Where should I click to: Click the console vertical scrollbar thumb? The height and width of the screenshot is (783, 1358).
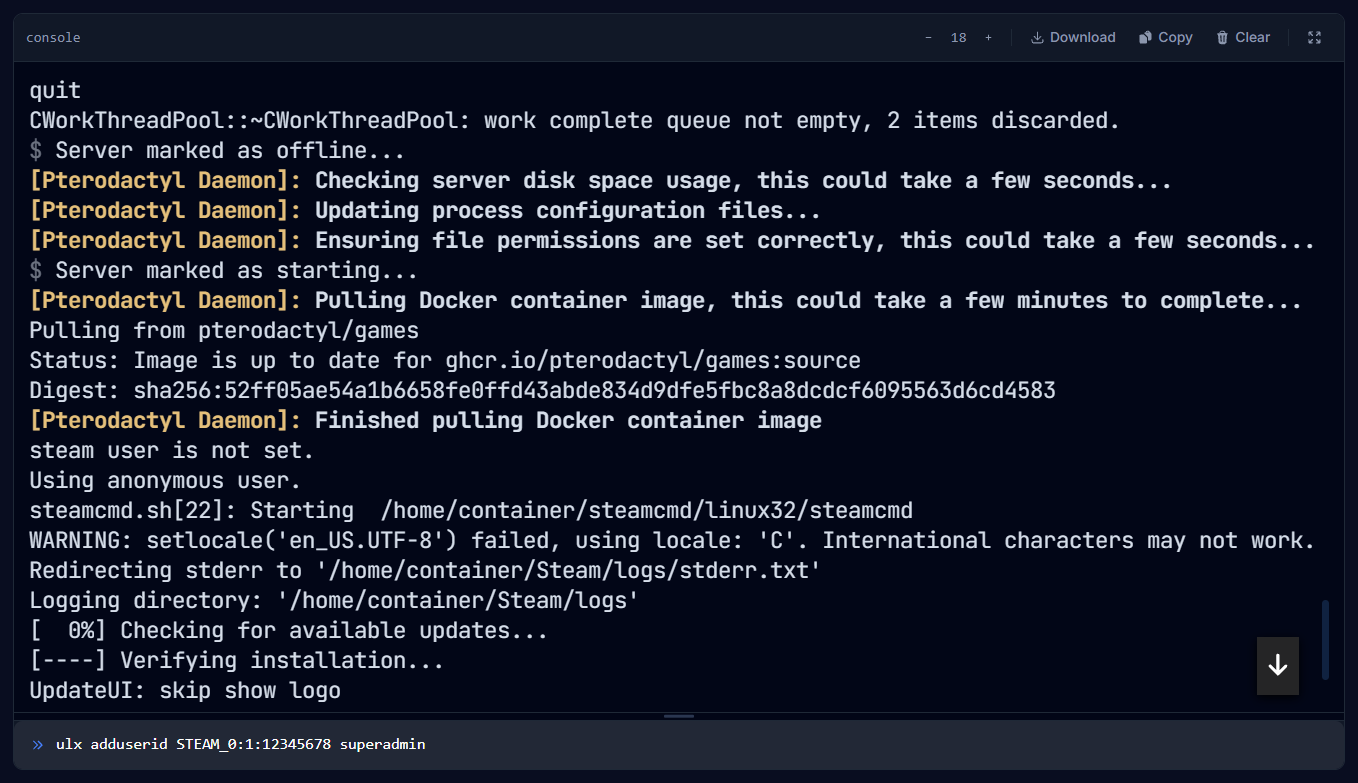(x=1325, y=640)
